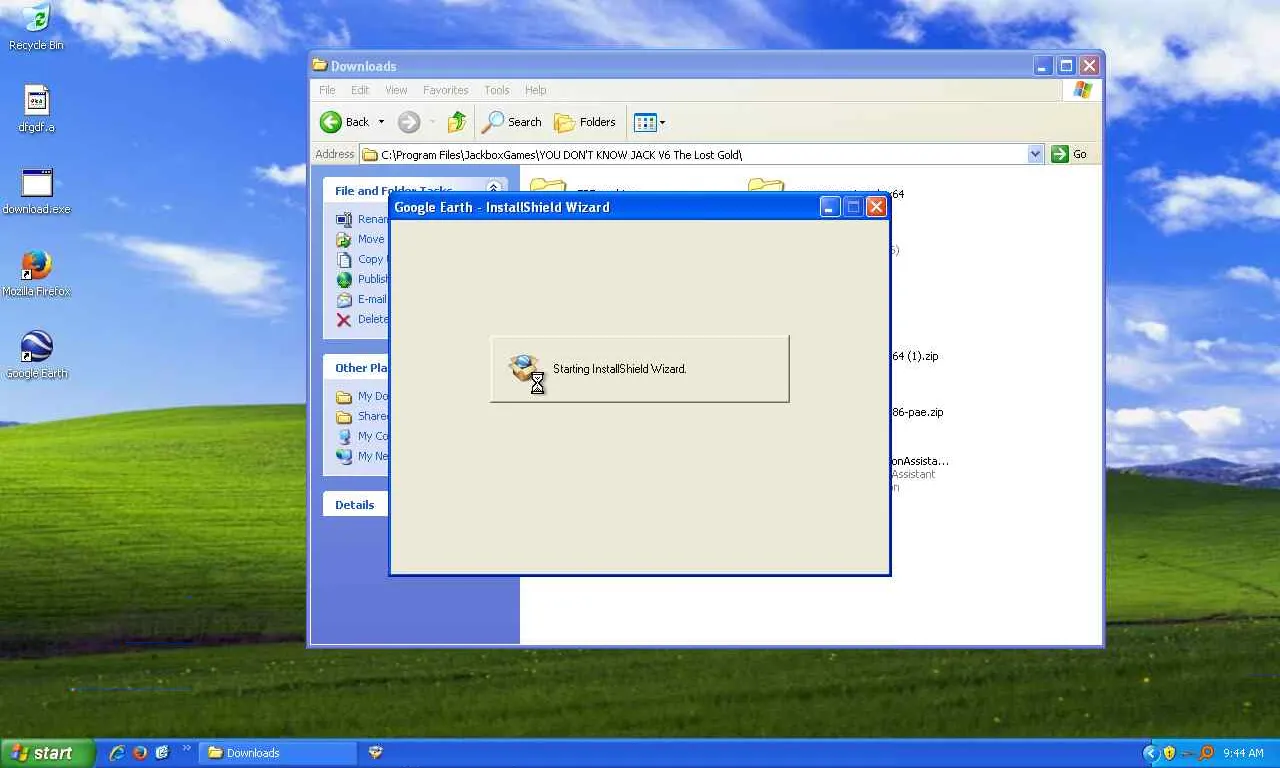Close the Google Earth InstallShield Wizard
Viewport: 1280px width, 768px height.
point(876,207)
